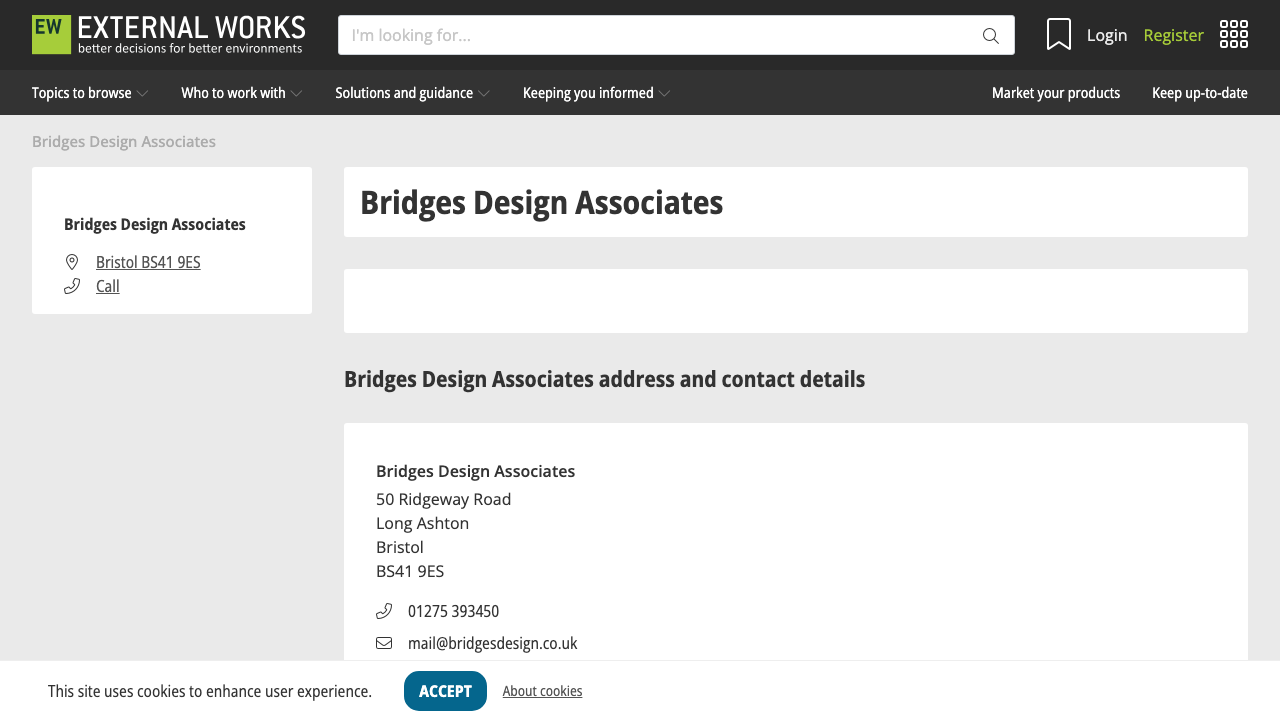Accept the cookies notice
Screen dimensions: 1280x720
(x=445, y=690)
